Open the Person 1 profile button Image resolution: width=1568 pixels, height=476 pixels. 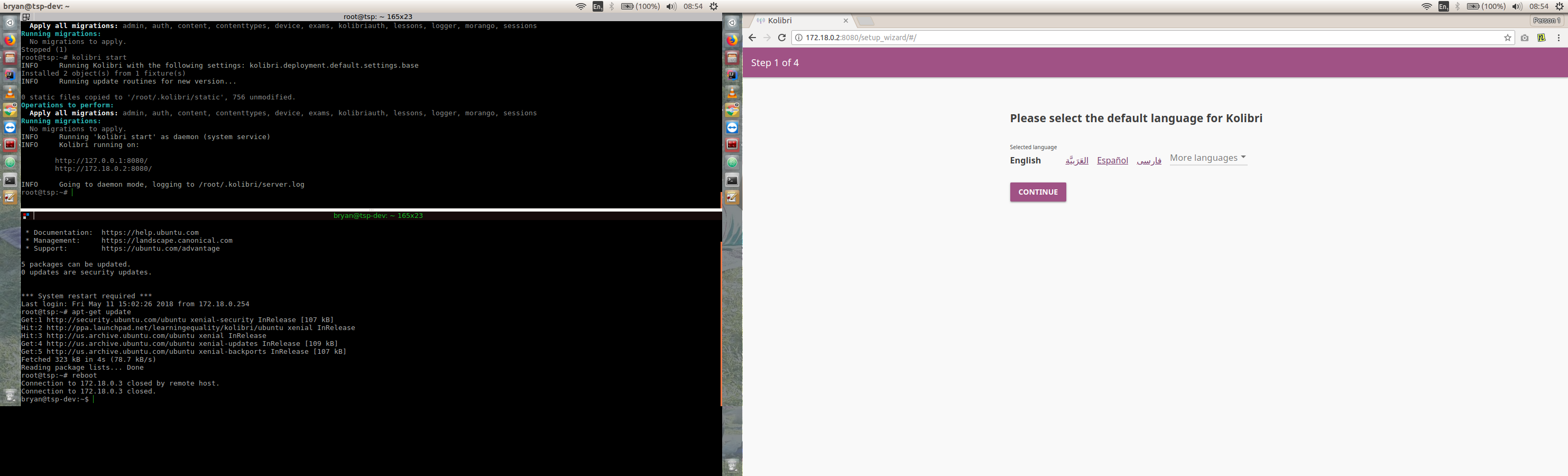[x=1546, y=21]
